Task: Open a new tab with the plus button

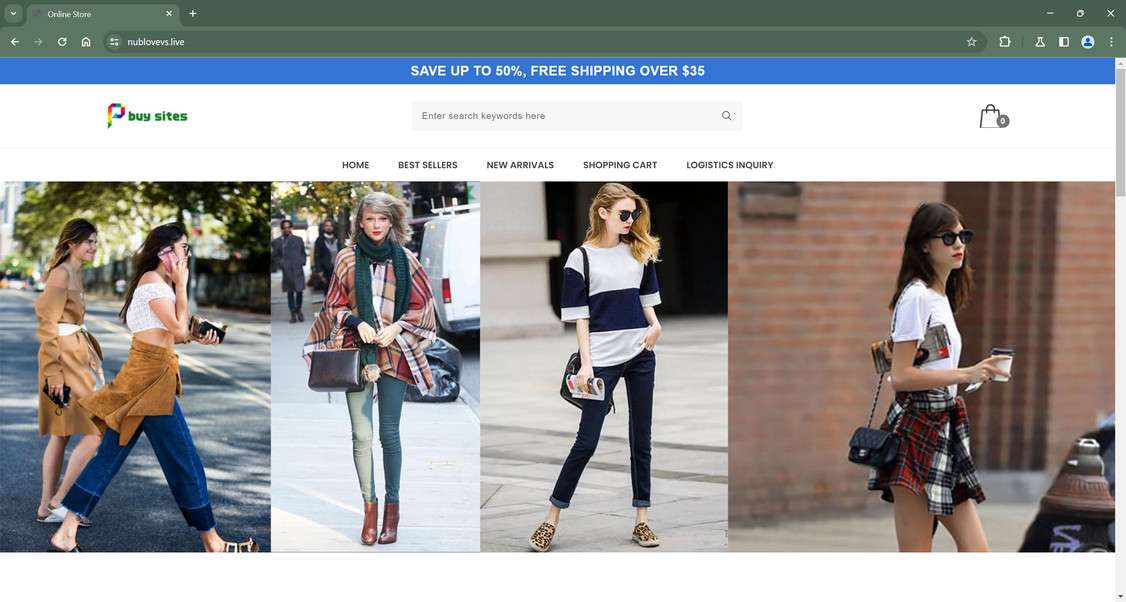Action: tap(192, 14)
